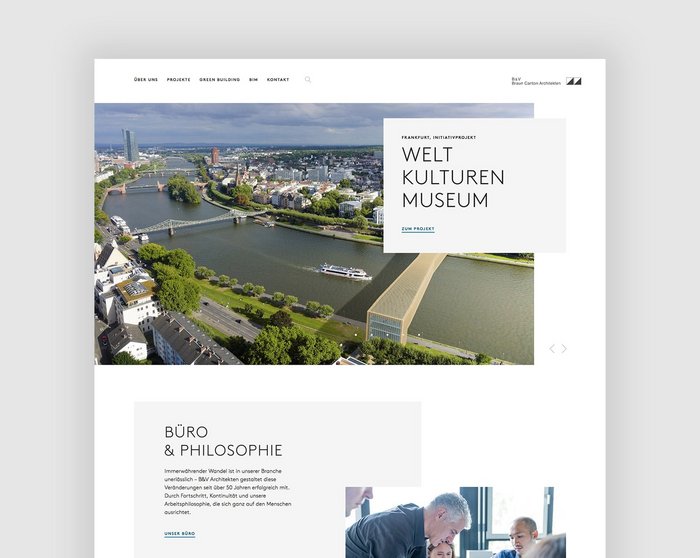Image resolution: width=700 pixels, height=558 pixels.
Task: Click the BÜRO & PHILOSOPHIE heading
Action: coord(223,441)
